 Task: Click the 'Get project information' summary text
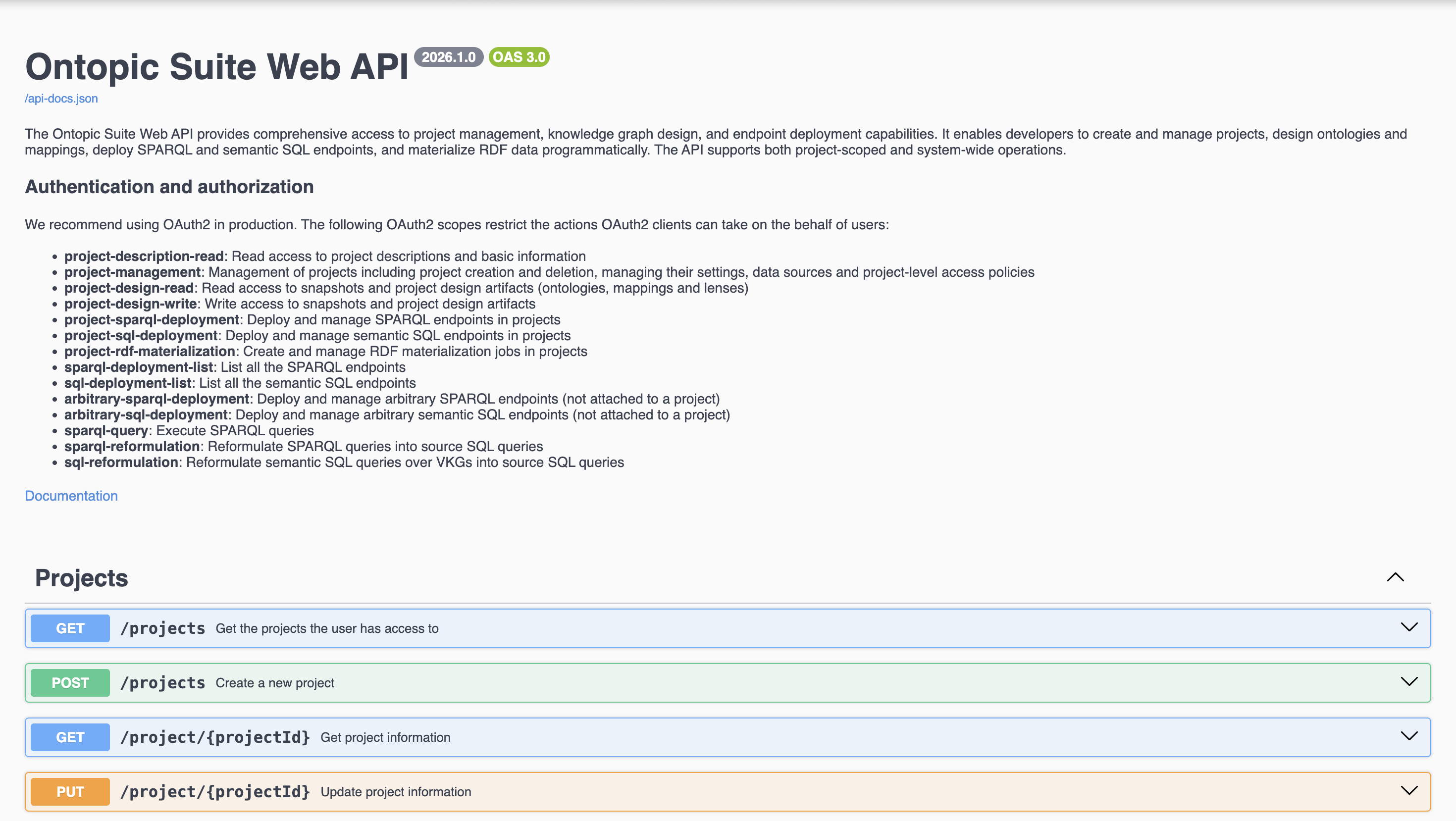[385, 737]
